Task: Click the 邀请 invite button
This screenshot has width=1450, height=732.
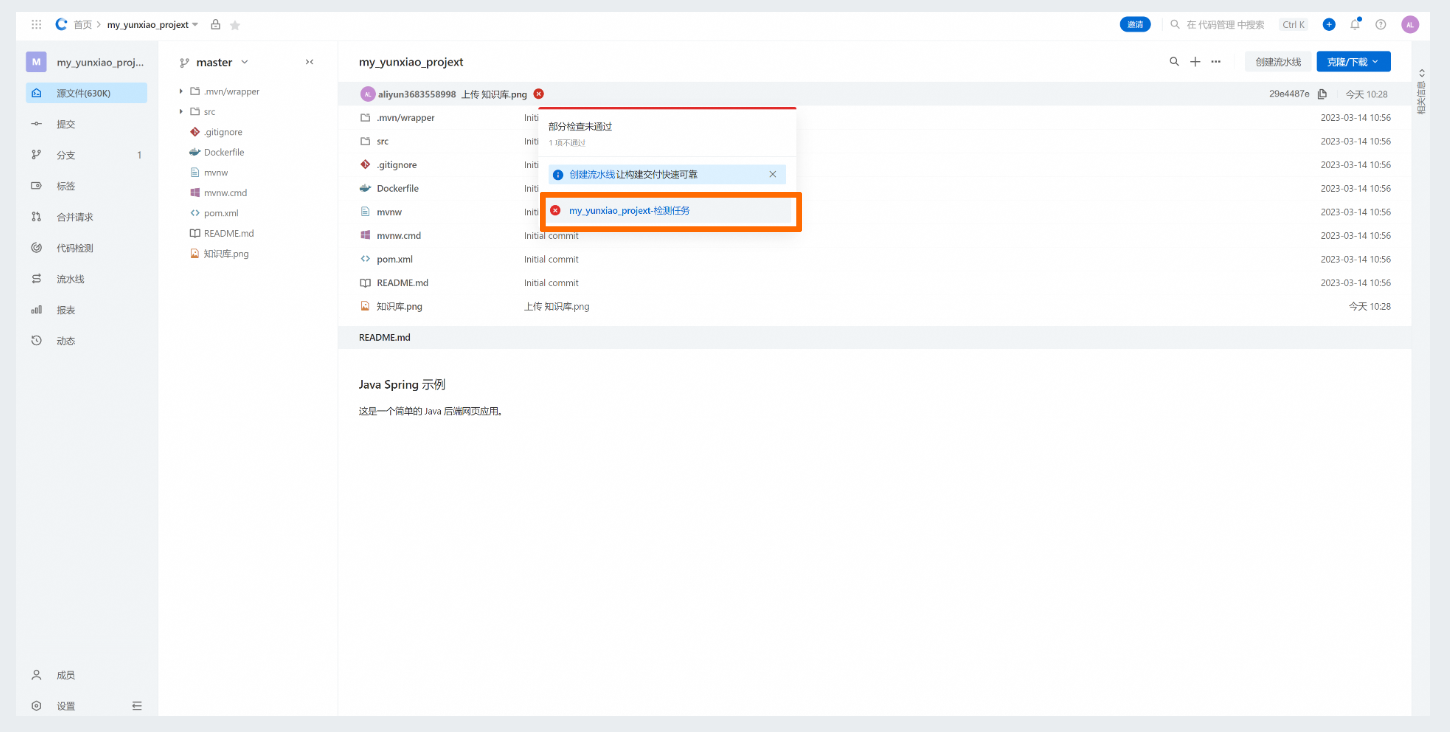Action: click(x=1135, y=24)
